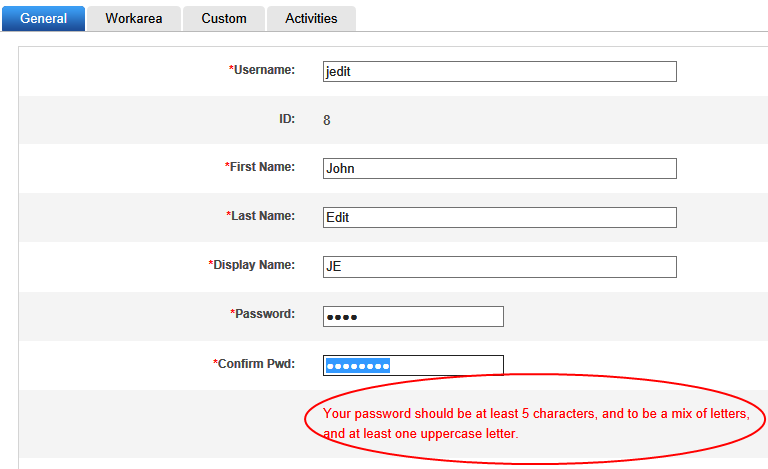Click the red password requirement error message
Viewport: 768px width, 469px height.
tap(536, 423)
